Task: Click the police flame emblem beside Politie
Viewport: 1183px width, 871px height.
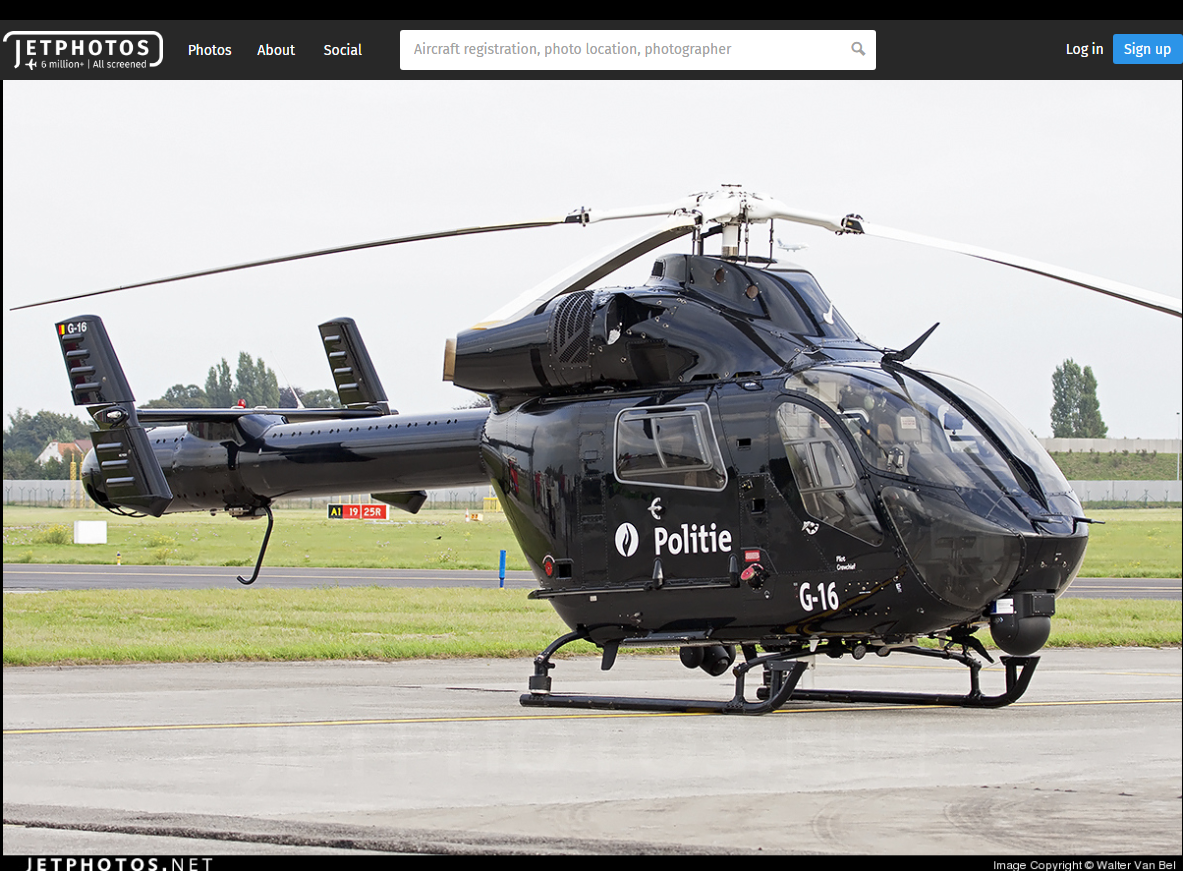Action: tap(626, 540)
